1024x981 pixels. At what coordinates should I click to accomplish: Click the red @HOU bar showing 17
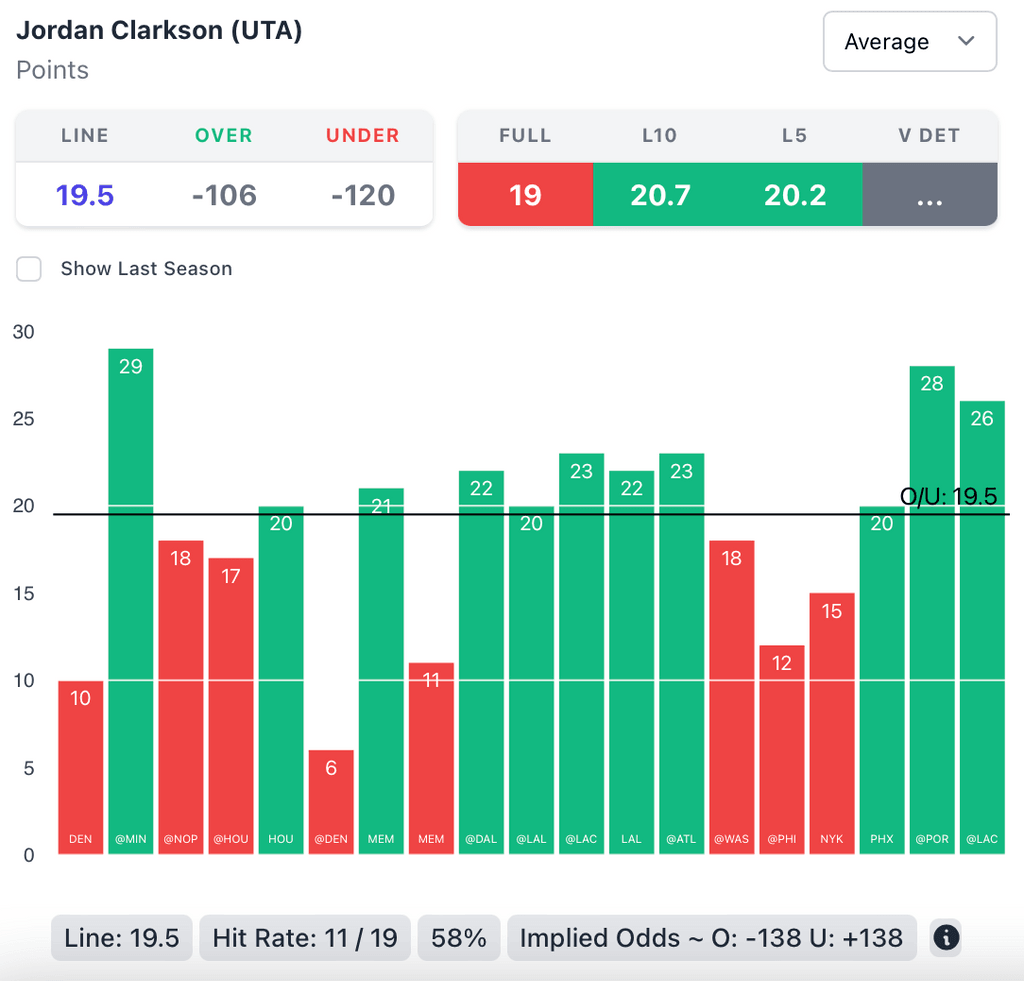[231, 706]
